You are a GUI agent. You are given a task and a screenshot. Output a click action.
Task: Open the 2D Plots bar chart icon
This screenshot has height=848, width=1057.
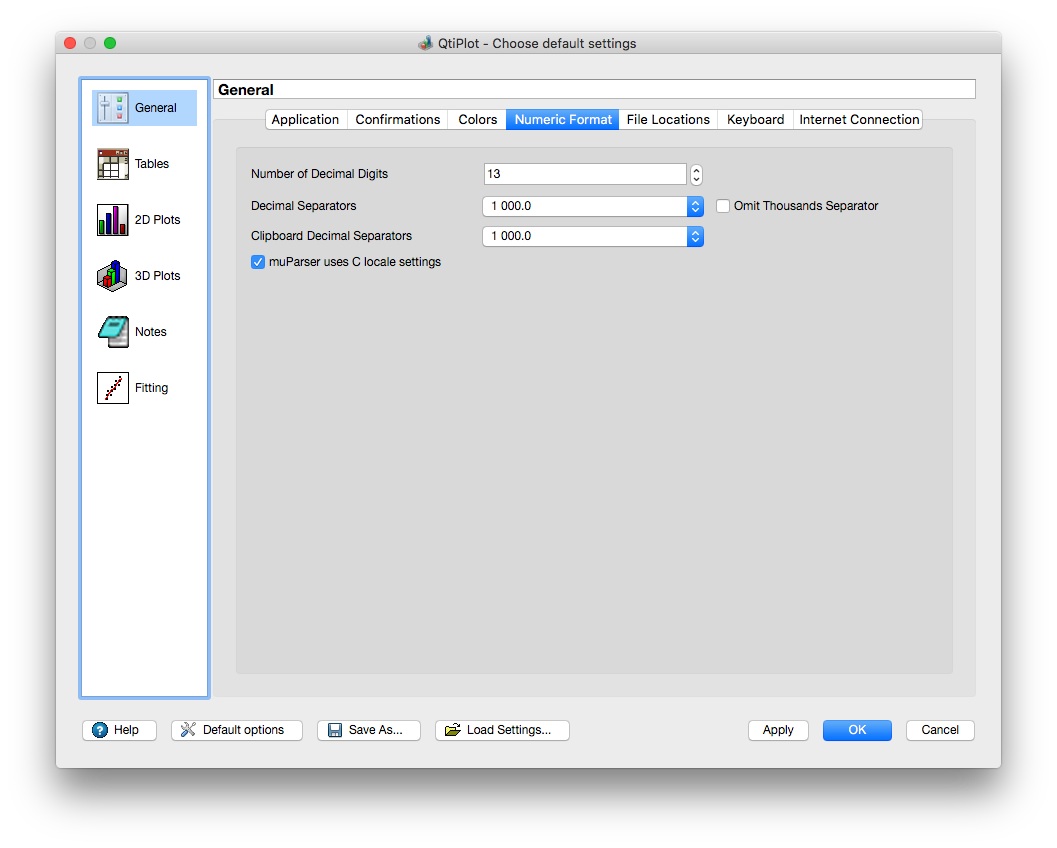tap(113, 220)
